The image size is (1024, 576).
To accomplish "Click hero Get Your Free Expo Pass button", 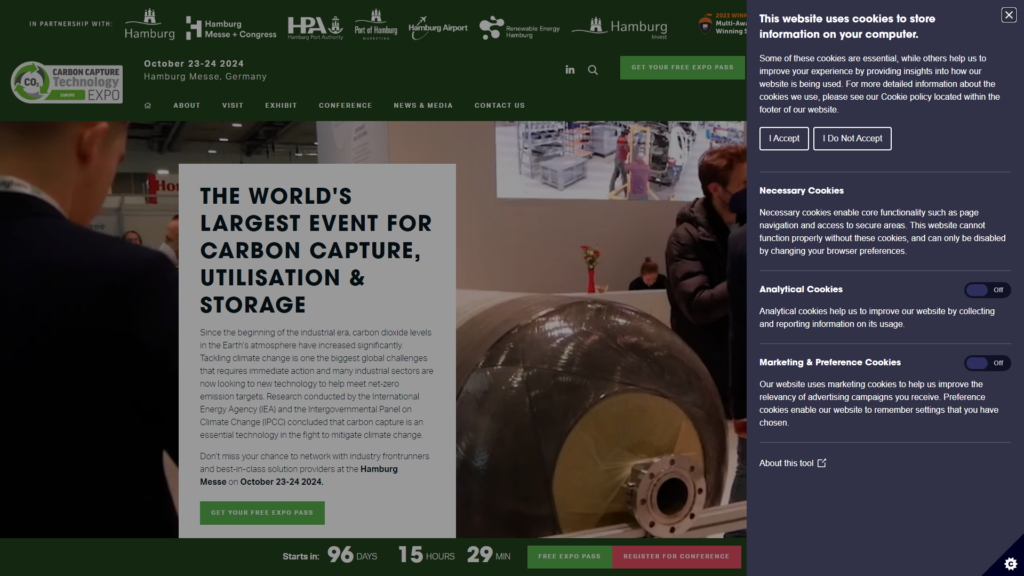I will [262, 513].
